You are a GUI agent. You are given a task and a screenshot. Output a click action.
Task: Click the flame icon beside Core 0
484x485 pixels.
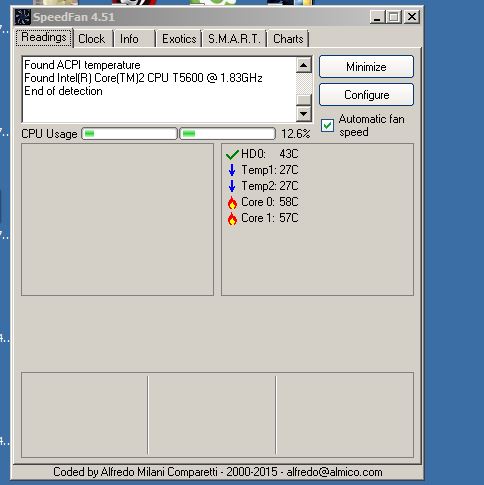(x=232, y=202)
